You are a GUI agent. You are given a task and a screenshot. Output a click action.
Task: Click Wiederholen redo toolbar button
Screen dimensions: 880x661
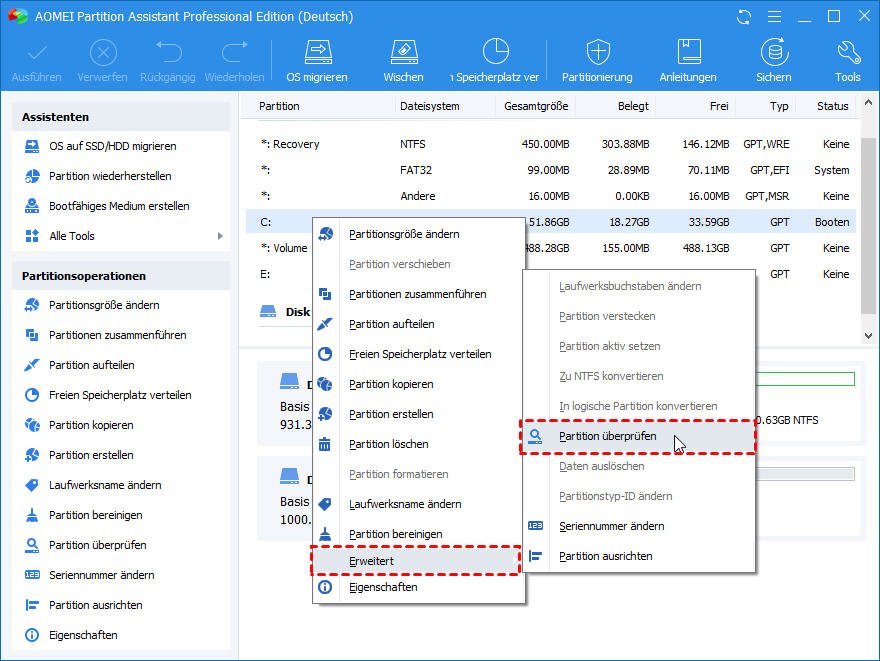tap(234, 61)
